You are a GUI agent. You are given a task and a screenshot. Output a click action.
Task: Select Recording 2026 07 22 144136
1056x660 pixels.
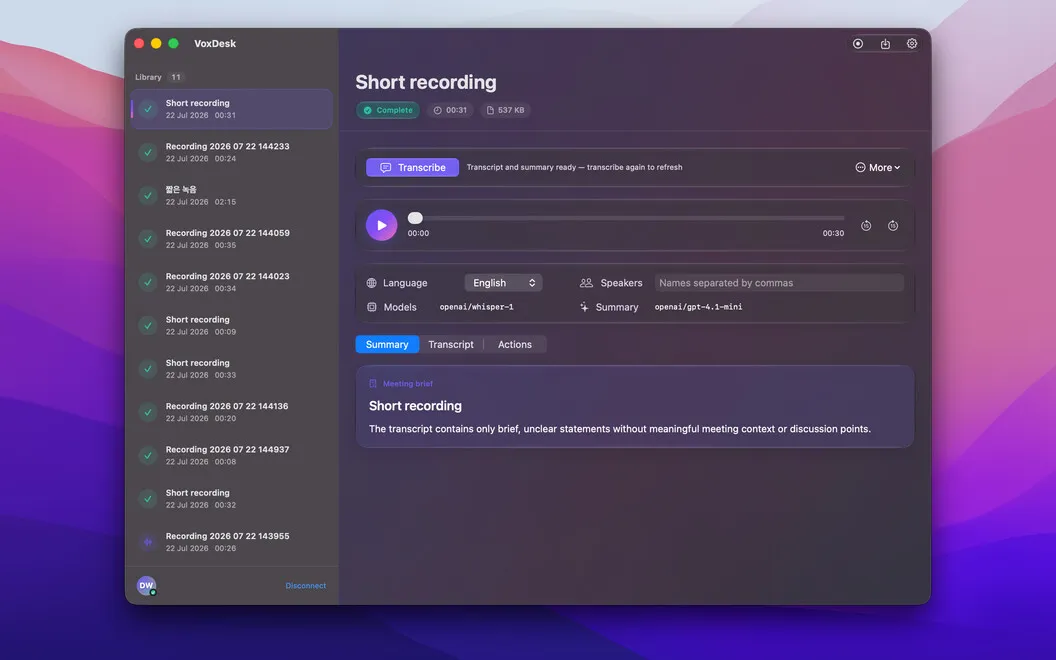click(x=232, y=412)
